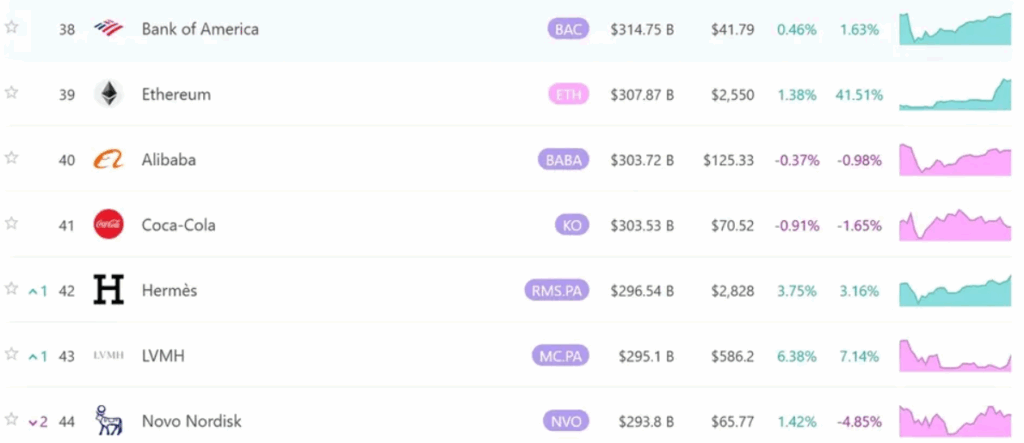Add Coca-Cola to favorites with star
This screenshot has width=1024, height=443.
(11, 223)
